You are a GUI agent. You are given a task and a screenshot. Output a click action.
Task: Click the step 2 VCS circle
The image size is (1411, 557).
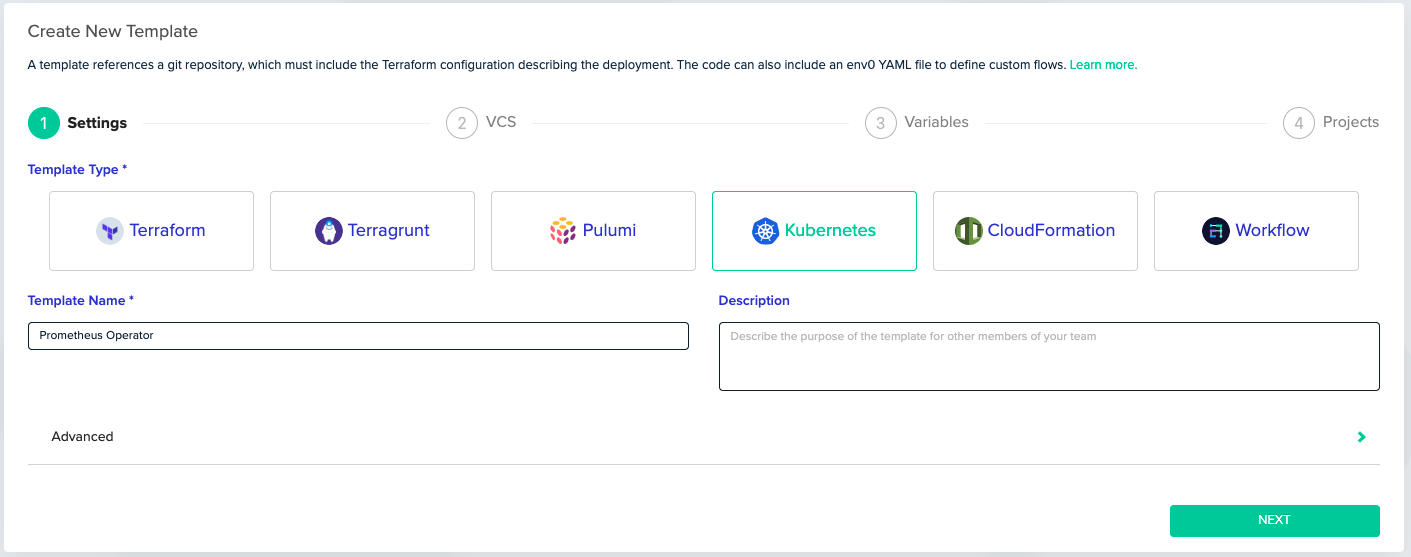tap(462, 123)
